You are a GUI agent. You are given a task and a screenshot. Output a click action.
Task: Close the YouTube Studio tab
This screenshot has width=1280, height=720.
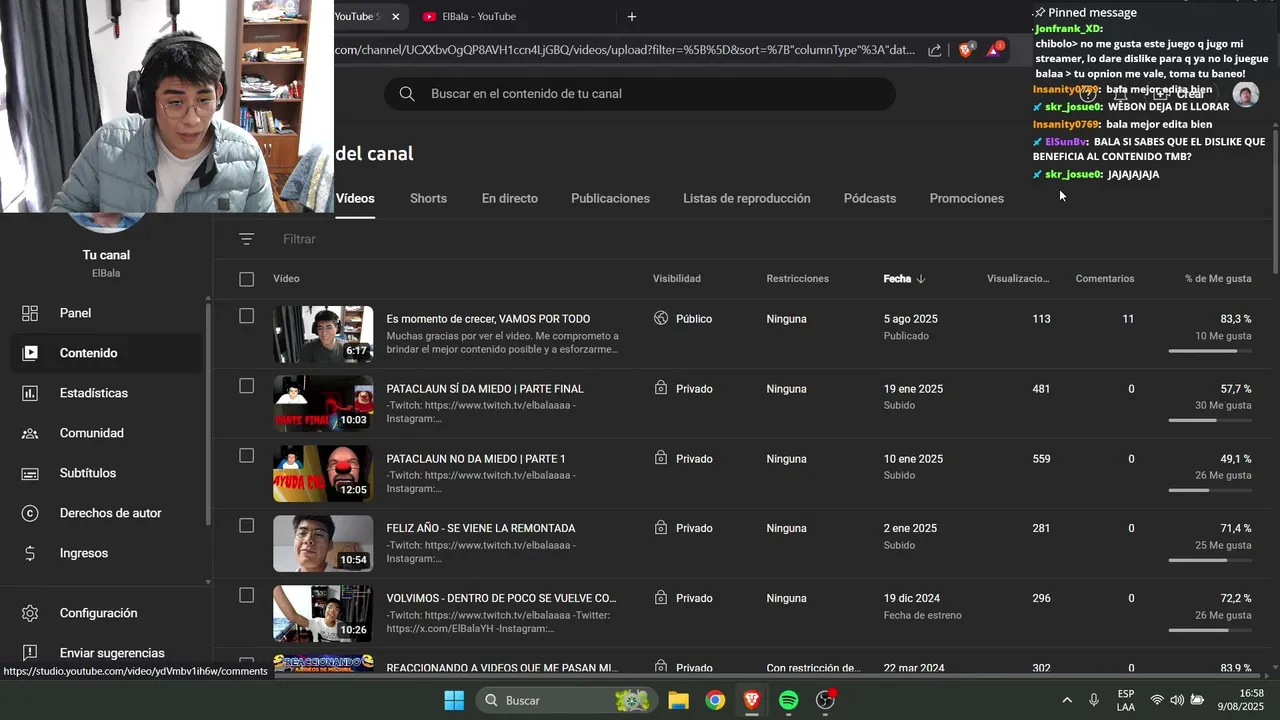[396, 16]
